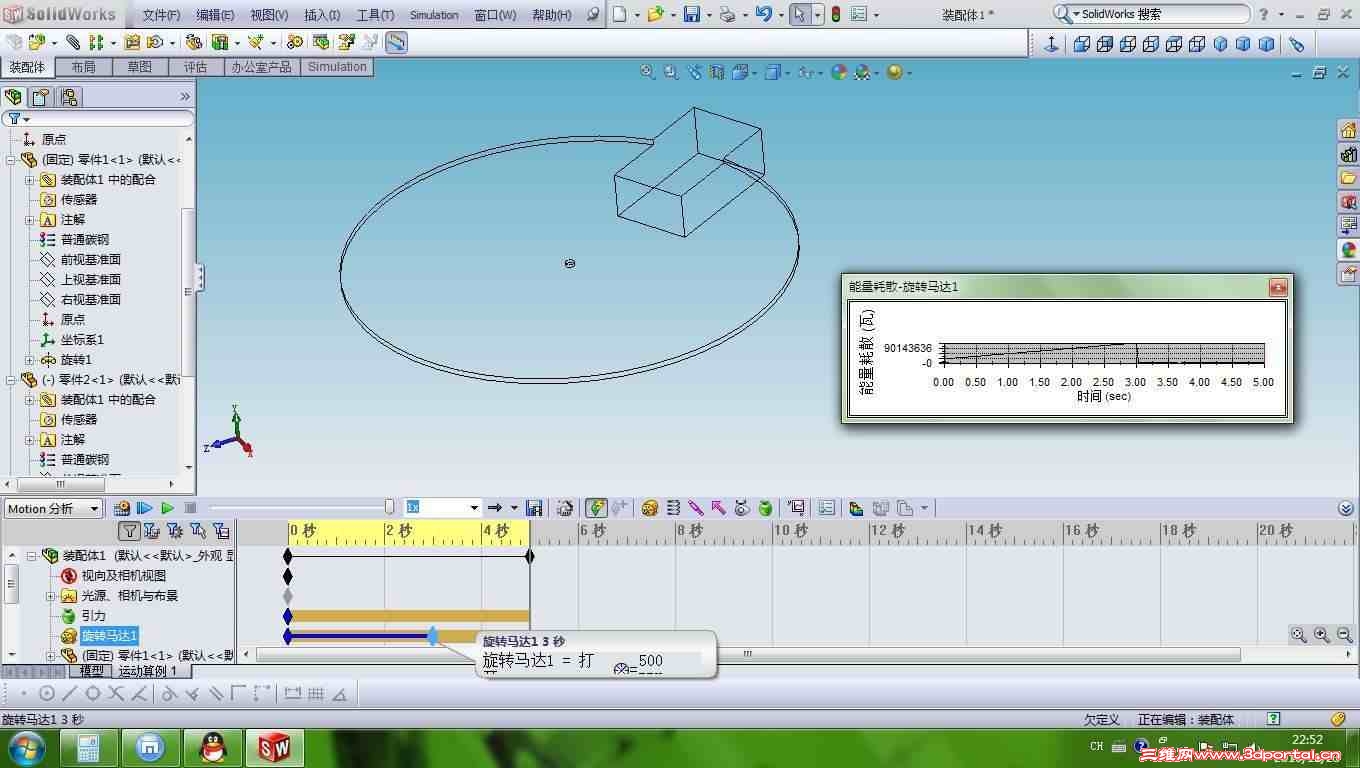Viewport: 1360px width, 768px height.
Task: Expand the FeatureManager panel with double chevron
Action: pyautogui.click(x=184, y=97)
